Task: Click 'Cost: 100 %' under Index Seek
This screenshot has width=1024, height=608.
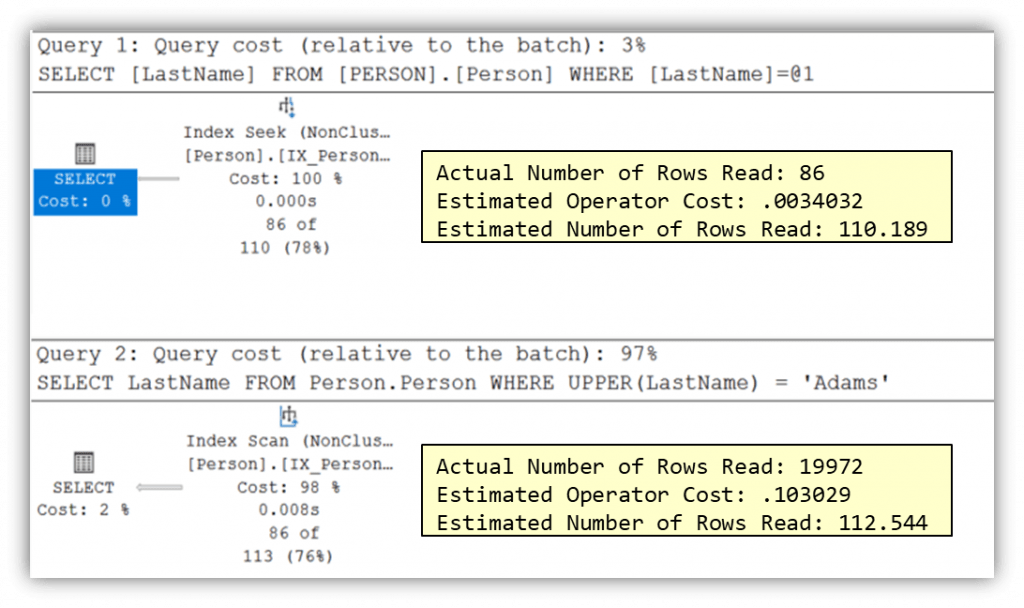Action: [287, 179]
